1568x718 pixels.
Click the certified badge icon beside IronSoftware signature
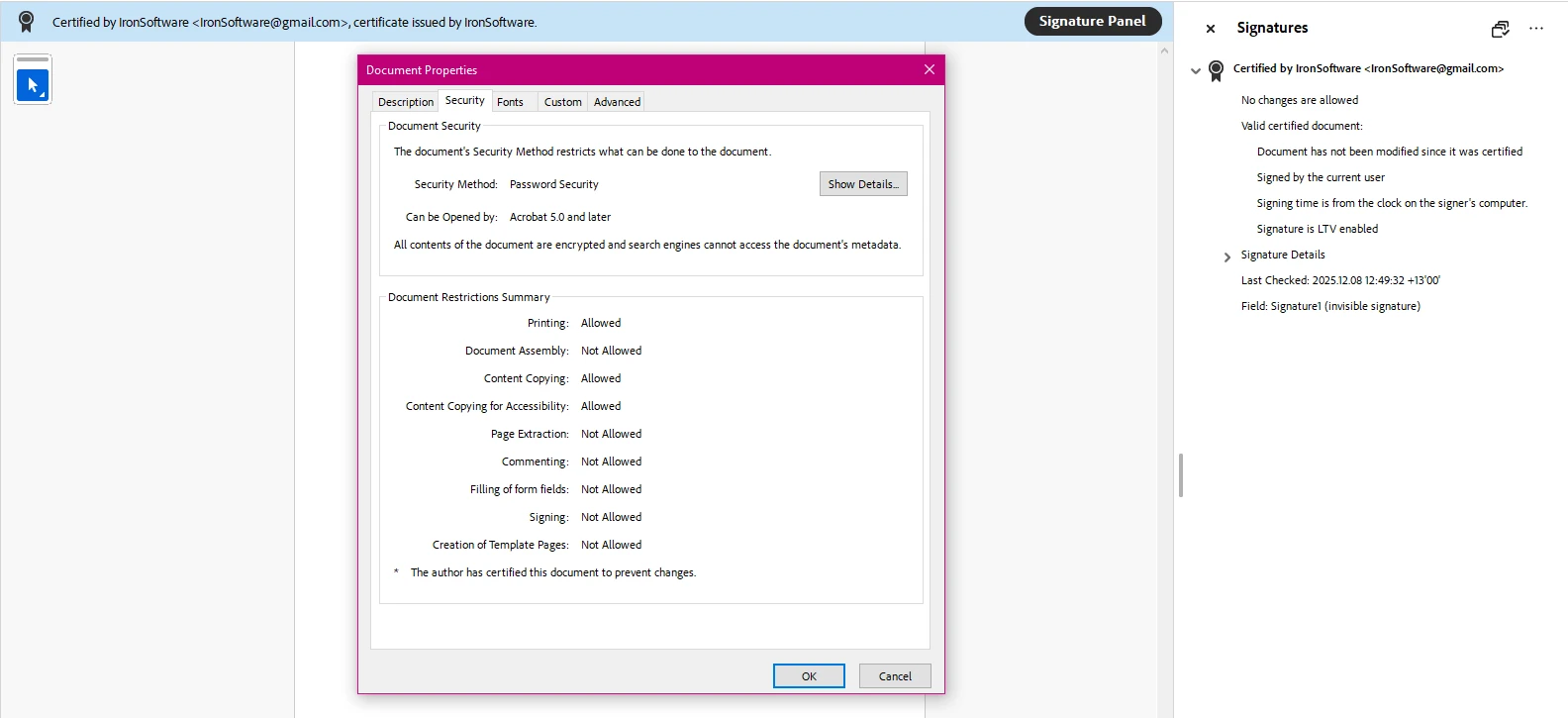[x=1216, y=69]
